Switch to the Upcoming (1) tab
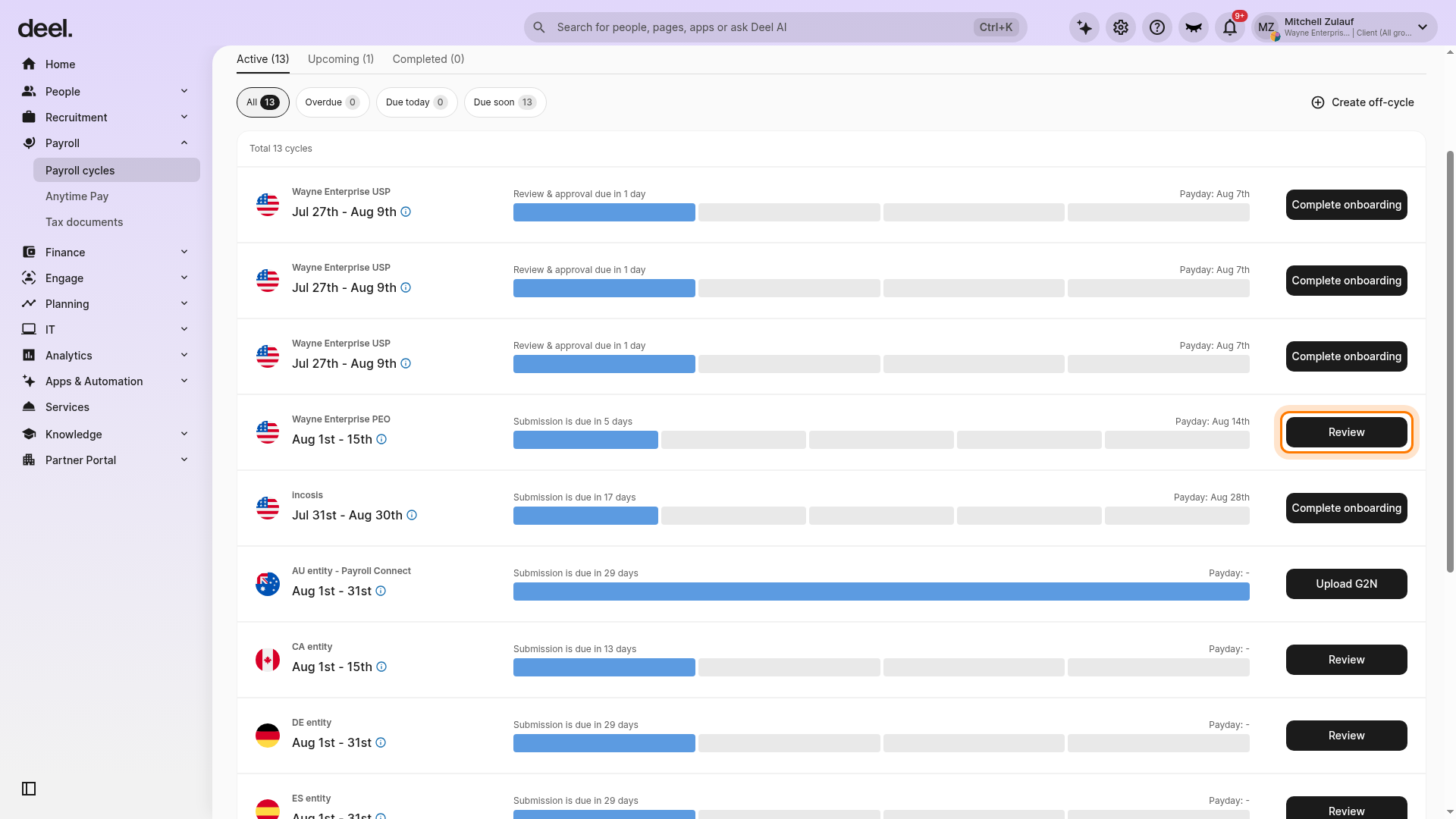The image size is (1456, 819). pyautogui.click(x=341, y=59)
